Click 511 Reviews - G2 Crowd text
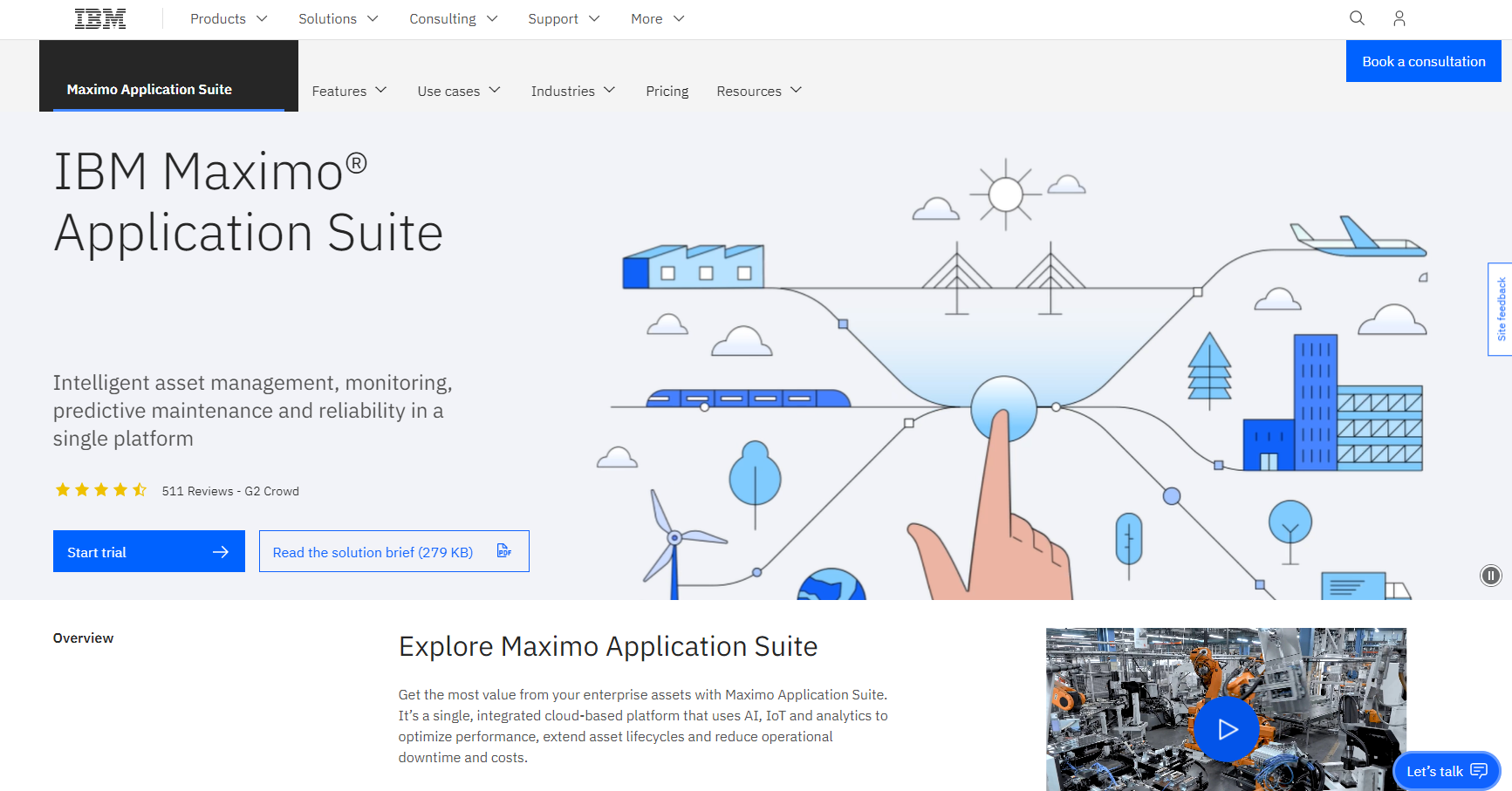This screenshot has width=1512, height=791. tap(230, 491)
